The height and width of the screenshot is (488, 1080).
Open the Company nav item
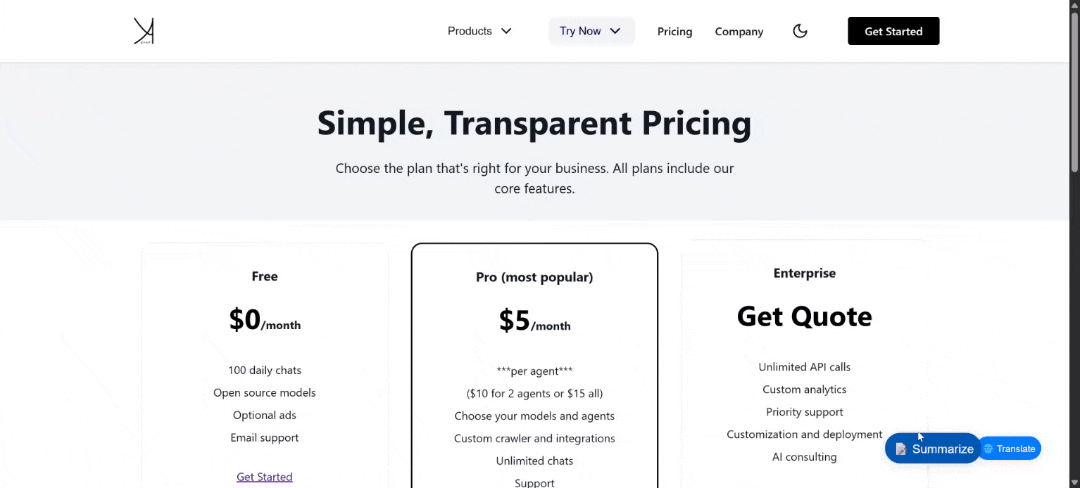click(739, 32)
